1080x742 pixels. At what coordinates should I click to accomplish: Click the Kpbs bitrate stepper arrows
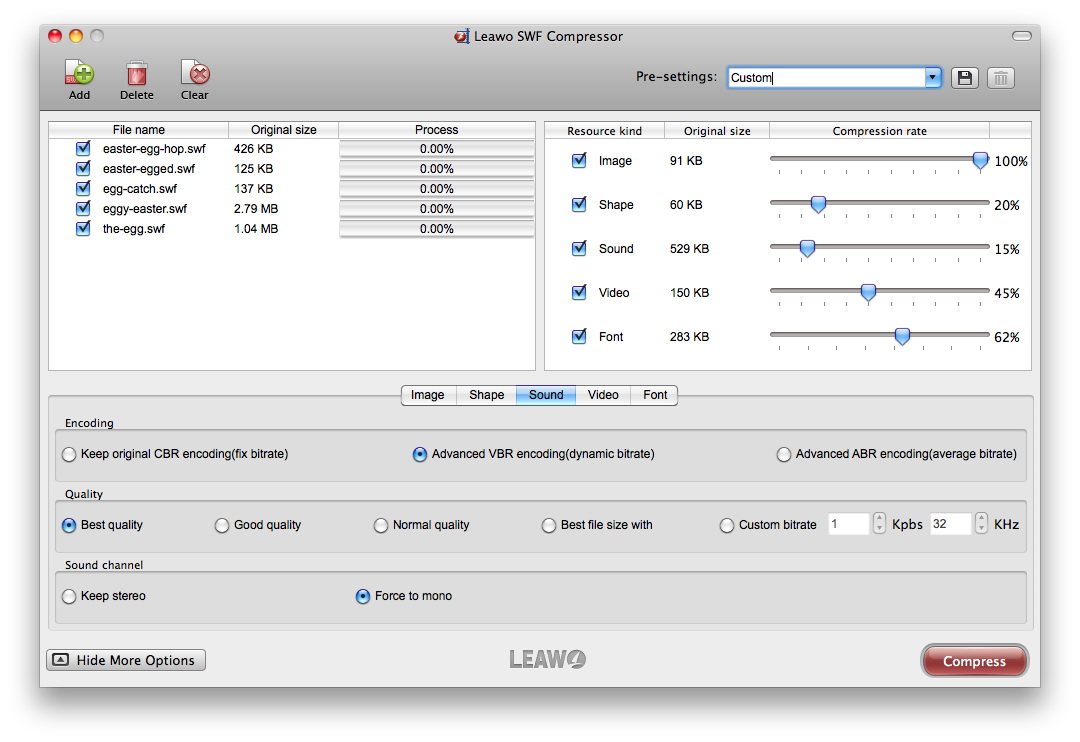(x=879, y=524)
